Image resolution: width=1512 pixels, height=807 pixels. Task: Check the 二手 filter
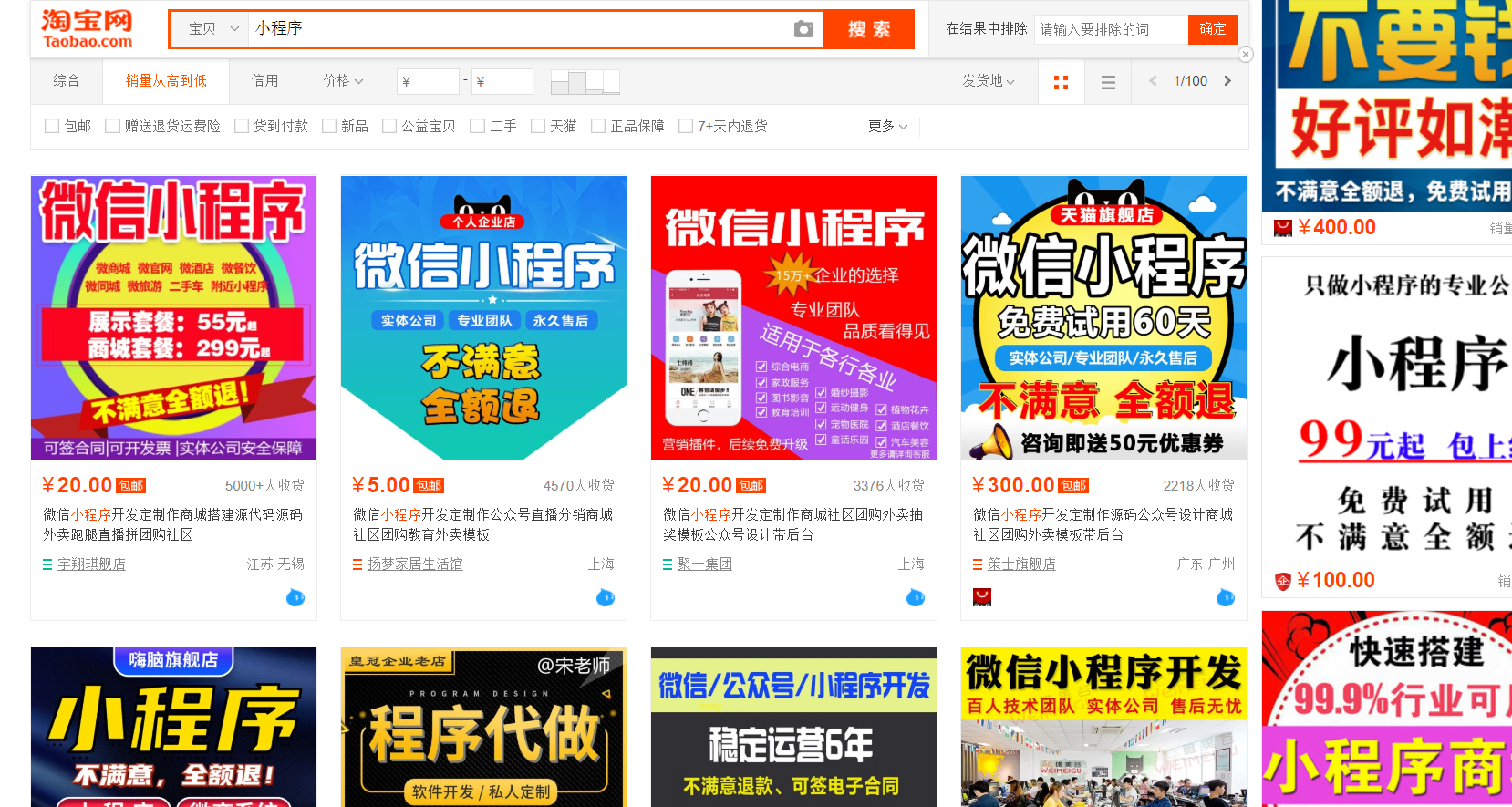[477, 126]
